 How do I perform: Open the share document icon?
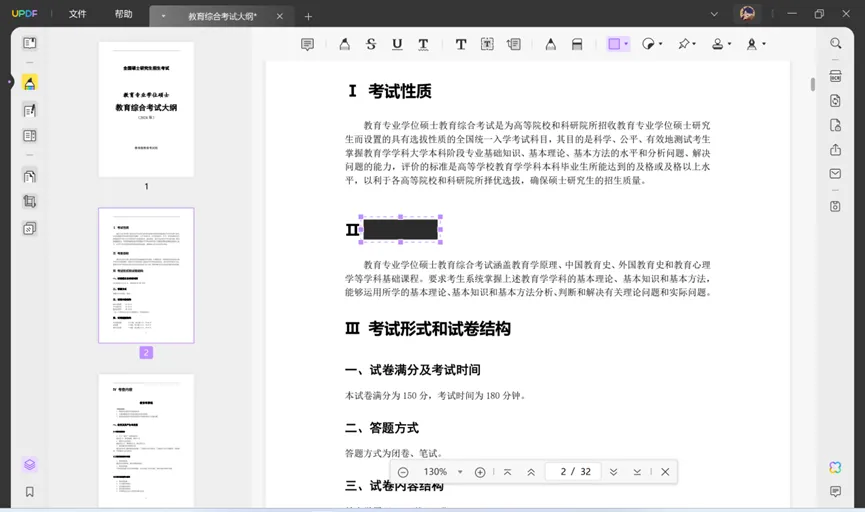(835, 150)
